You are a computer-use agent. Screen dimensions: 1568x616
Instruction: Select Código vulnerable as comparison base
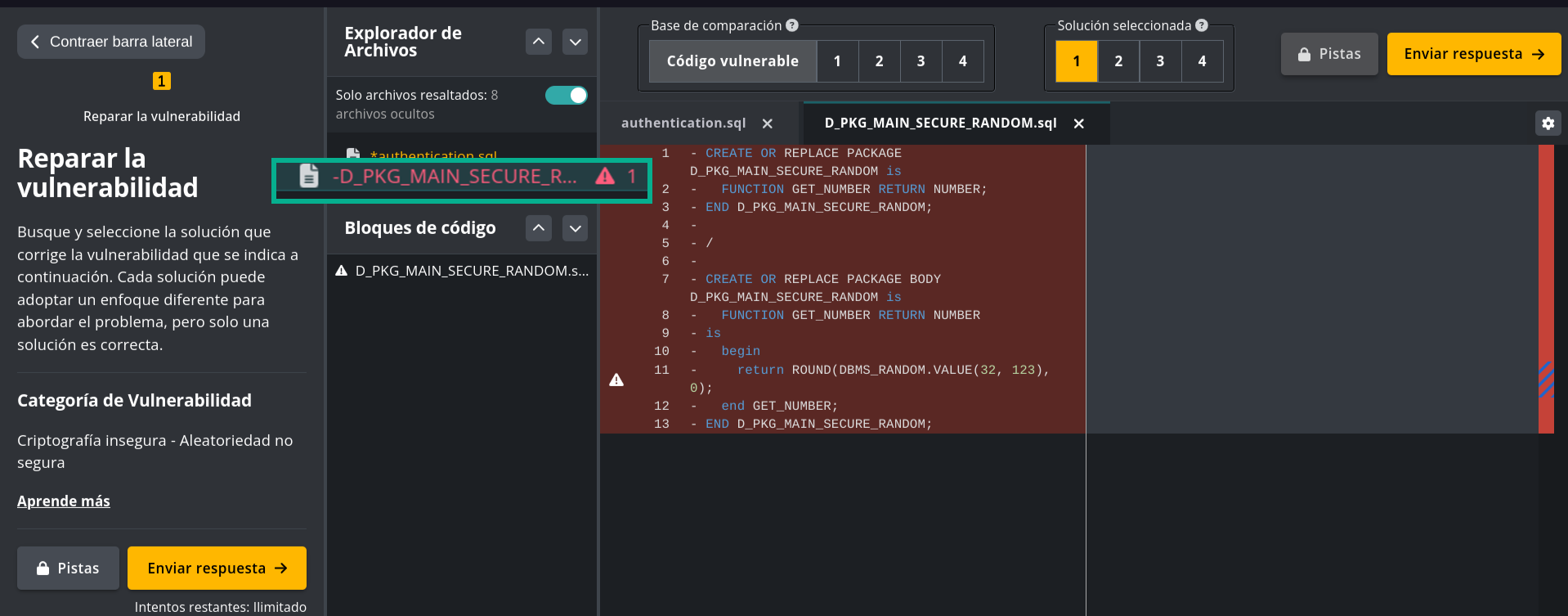point(732,61)
